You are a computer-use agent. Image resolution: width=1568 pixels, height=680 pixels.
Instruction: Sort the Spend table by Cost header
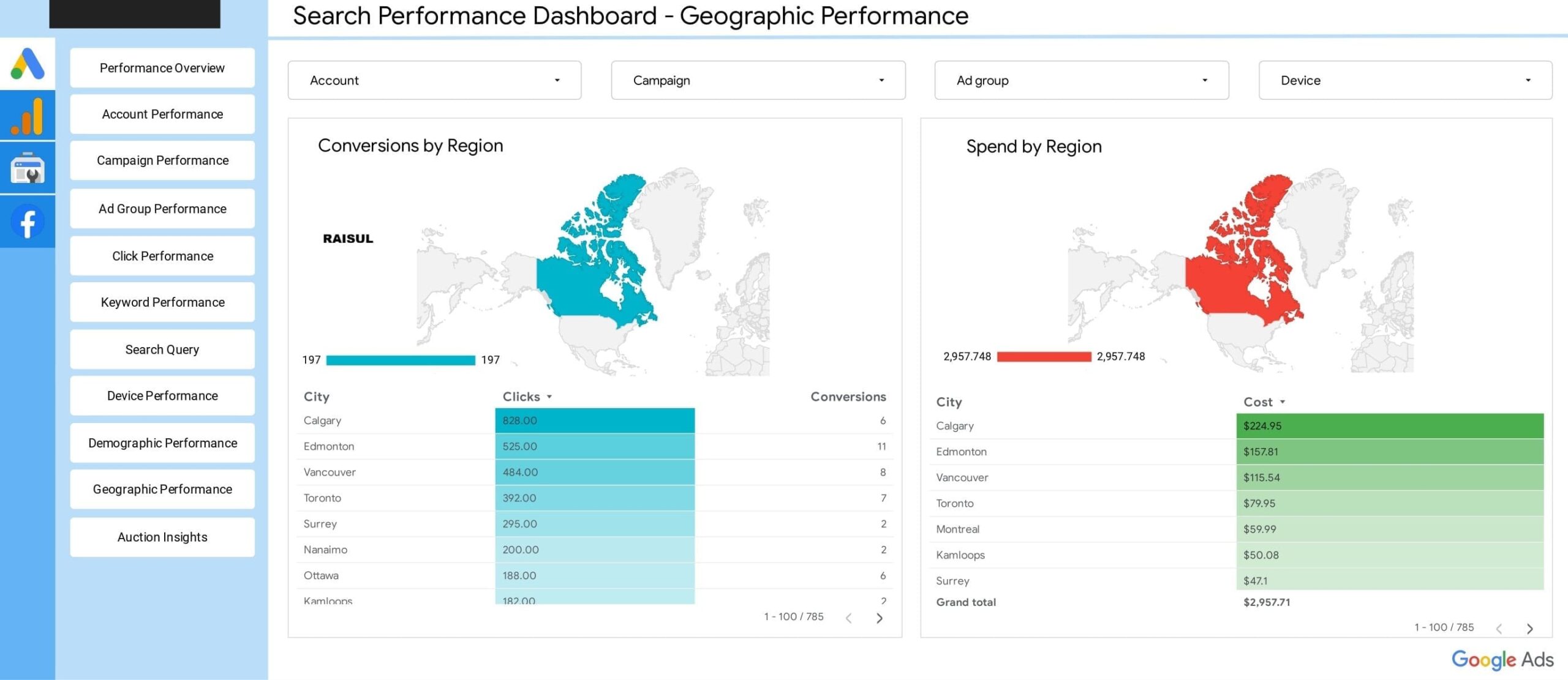(x=1258, y=402)
